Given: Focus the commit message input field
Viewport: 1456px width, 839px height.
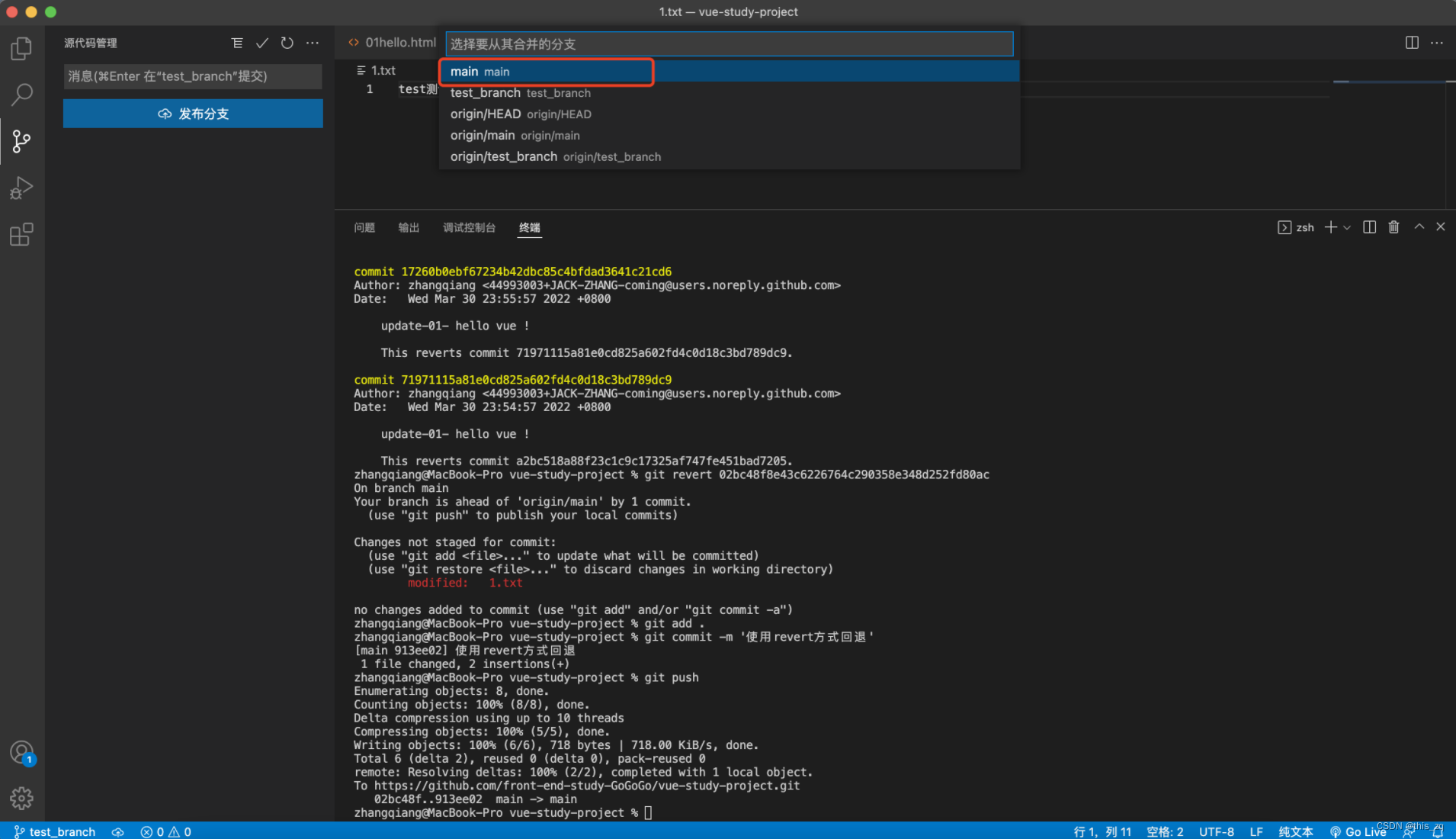Looking at the screenshot, I should tap(193, 76).
